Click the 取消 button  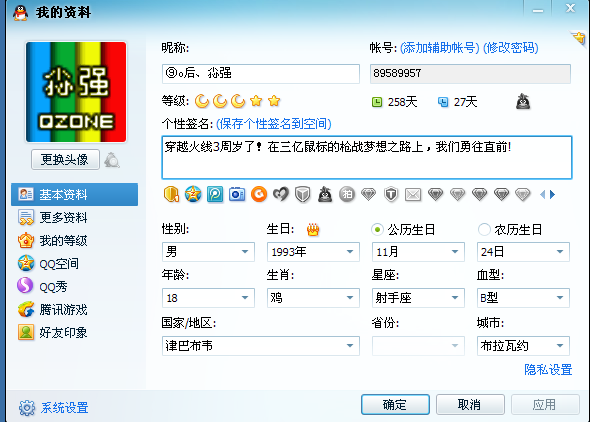pyautogui.click(x=470, y=405)
